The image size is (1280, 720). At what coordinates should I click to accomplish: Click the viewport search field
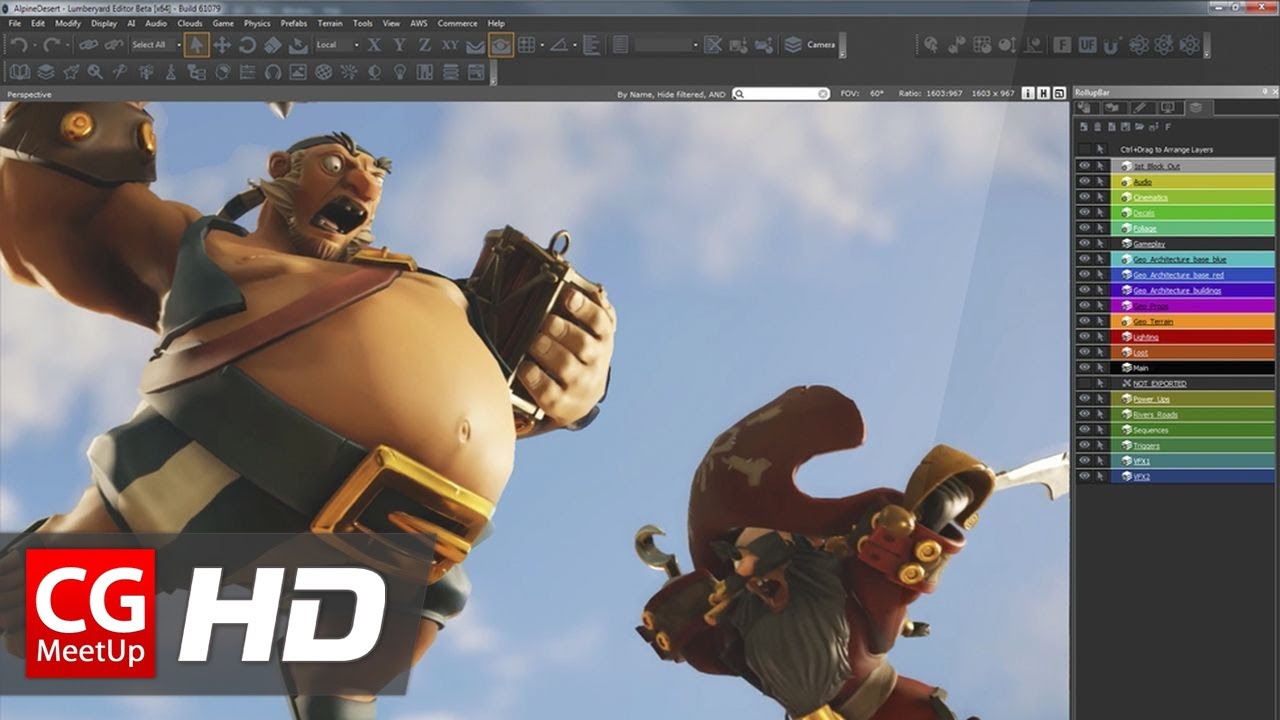click(x=780, y=93)
